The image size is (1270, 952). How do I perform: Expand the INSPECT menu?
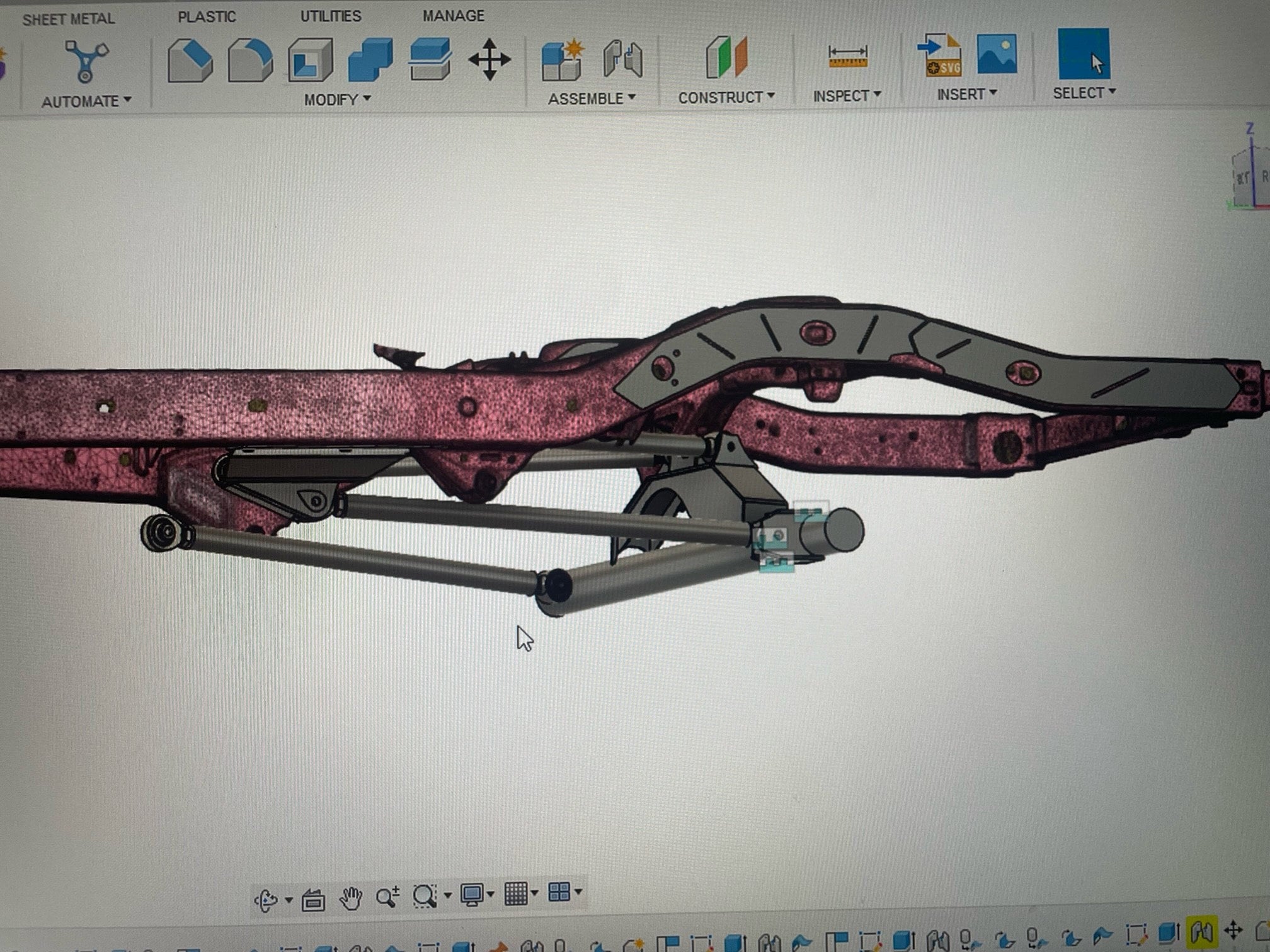(846, 96)
